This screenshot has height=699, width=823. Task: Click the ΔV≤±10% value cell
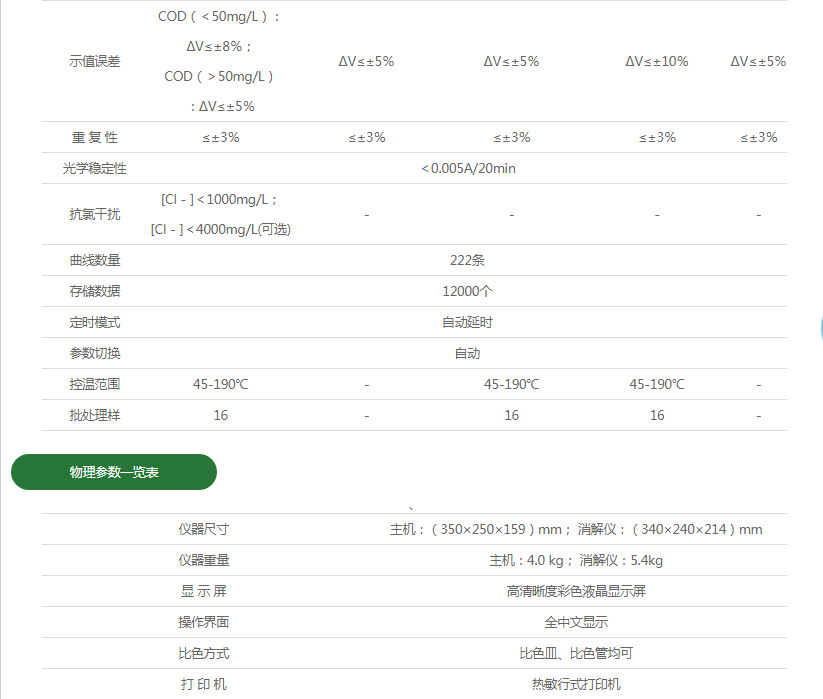click(x=656, y=60)
